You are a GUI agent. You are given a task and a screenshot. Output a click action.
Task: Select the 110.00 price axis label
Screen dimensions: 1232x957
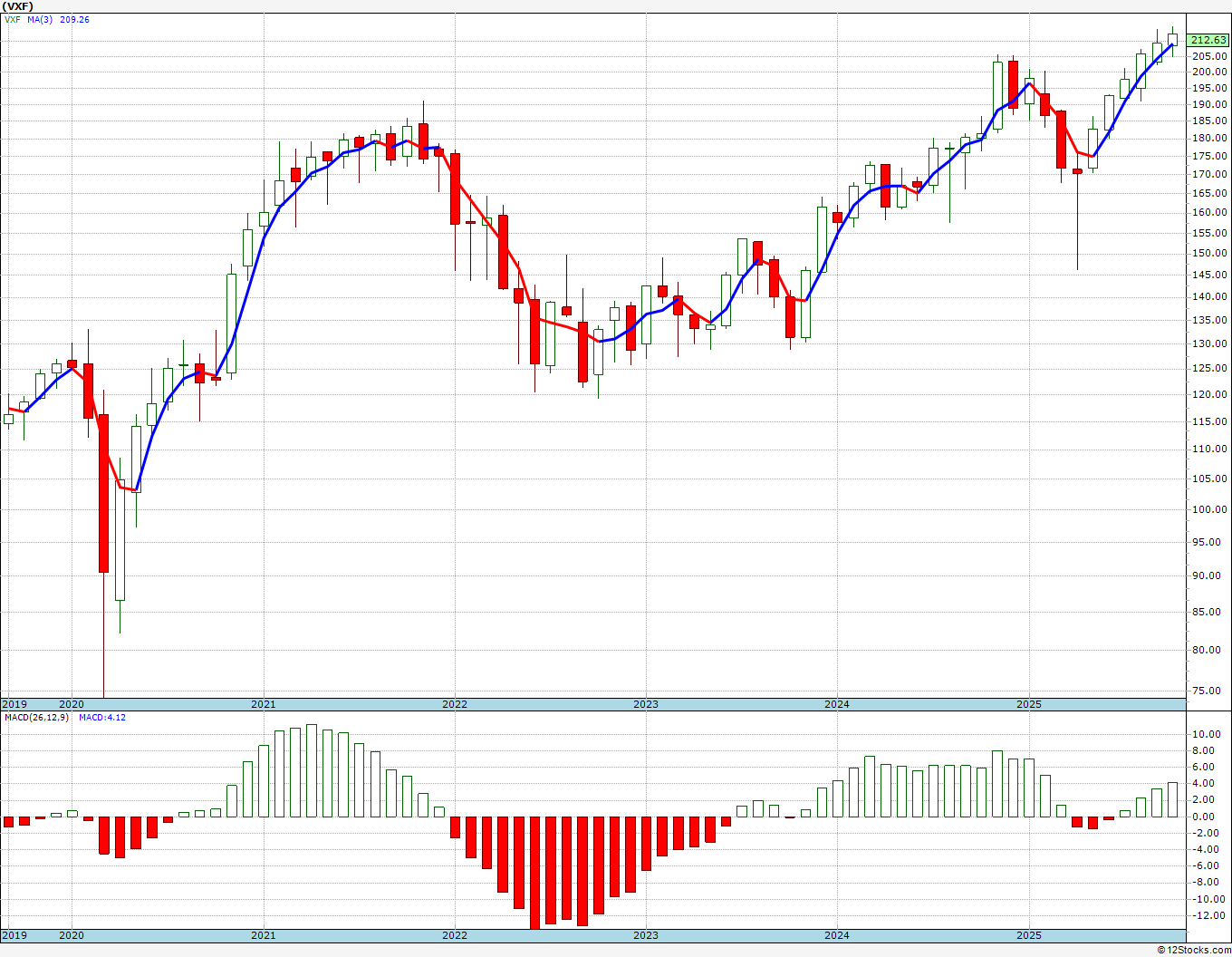[x=1210, y=449]
